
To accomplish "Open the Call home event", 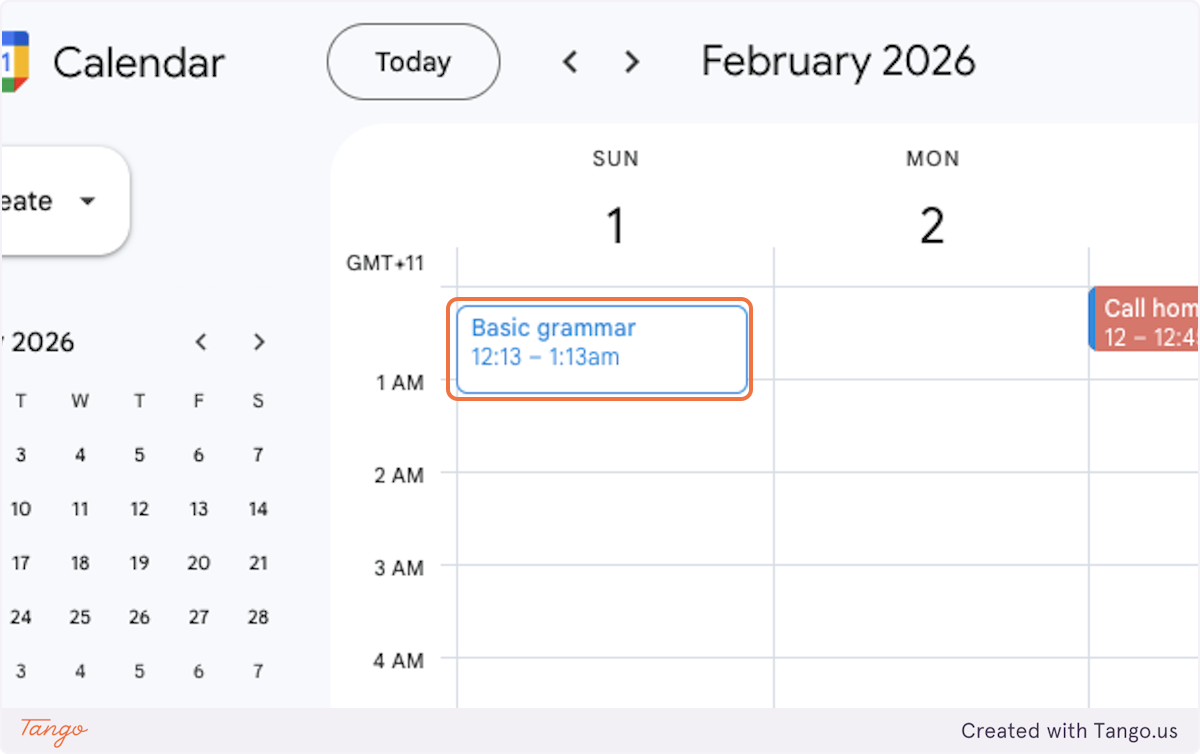I will 1145,319.
